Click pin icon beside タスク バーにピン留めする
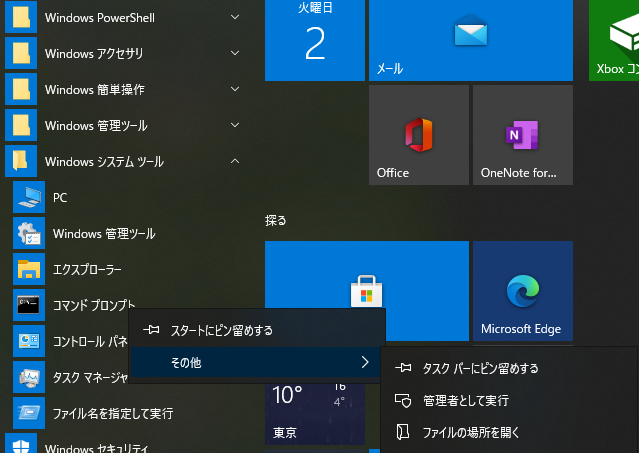 [x=403, y=368]
